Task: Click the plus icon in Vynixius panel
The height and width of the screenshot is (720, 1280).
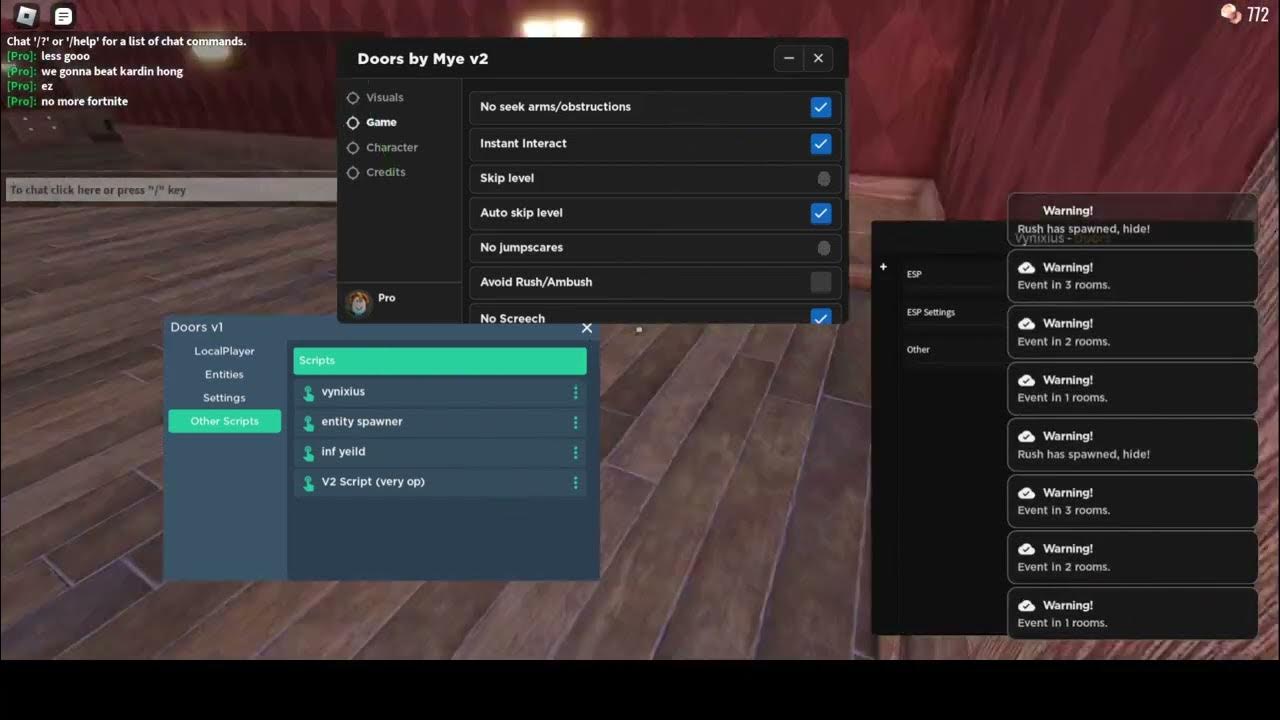Action: 883,267
